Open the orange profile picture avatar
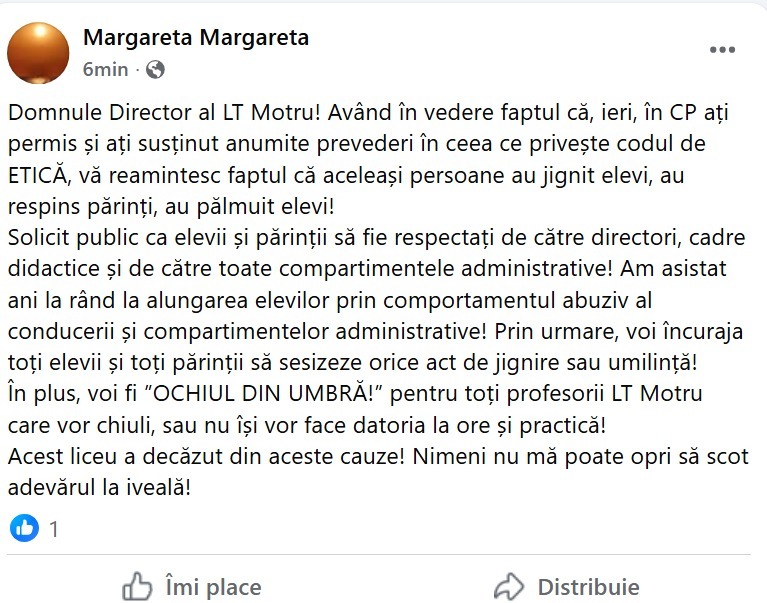The image size is (767, 603). click(38, 52)
